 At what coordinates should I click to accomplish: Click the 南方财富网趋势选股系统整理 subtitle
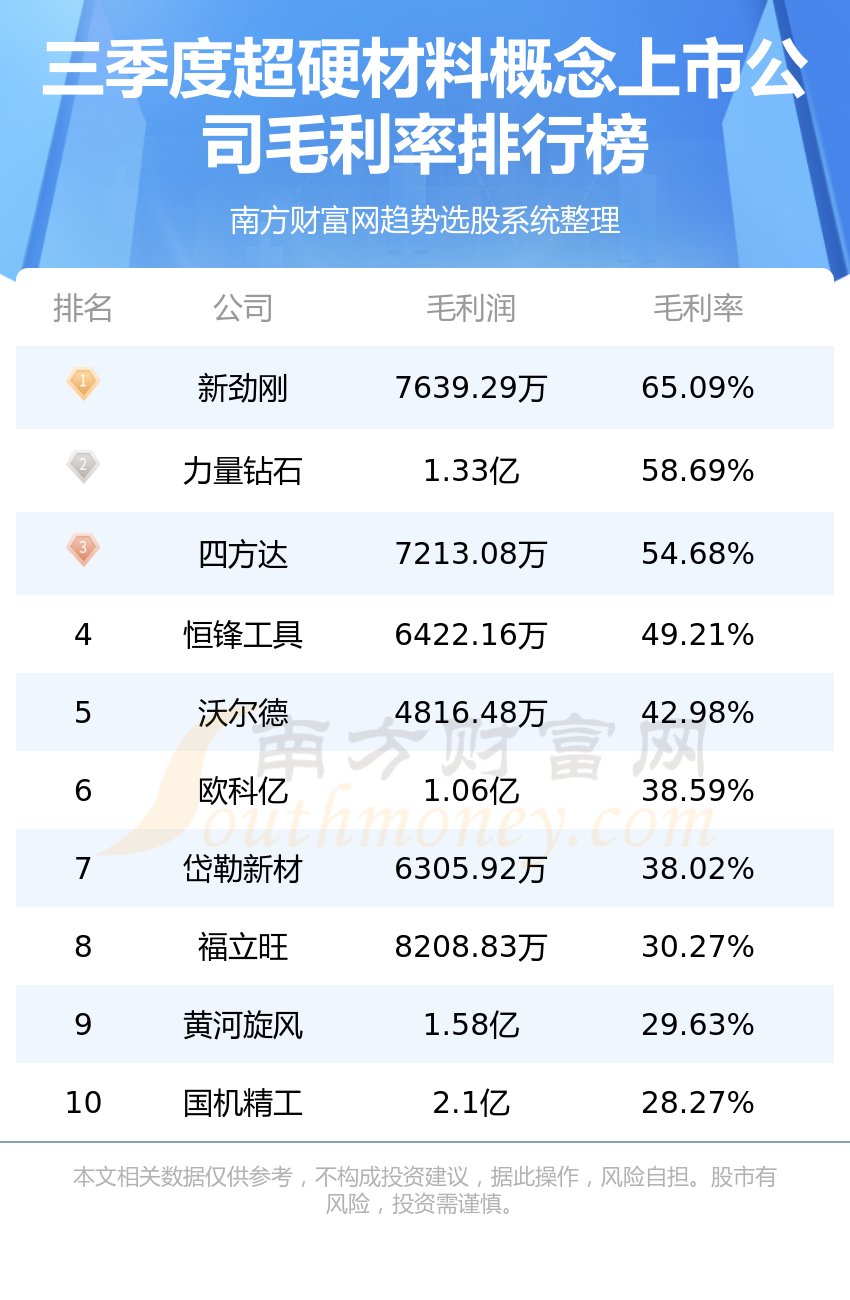[x=425, y=220]
